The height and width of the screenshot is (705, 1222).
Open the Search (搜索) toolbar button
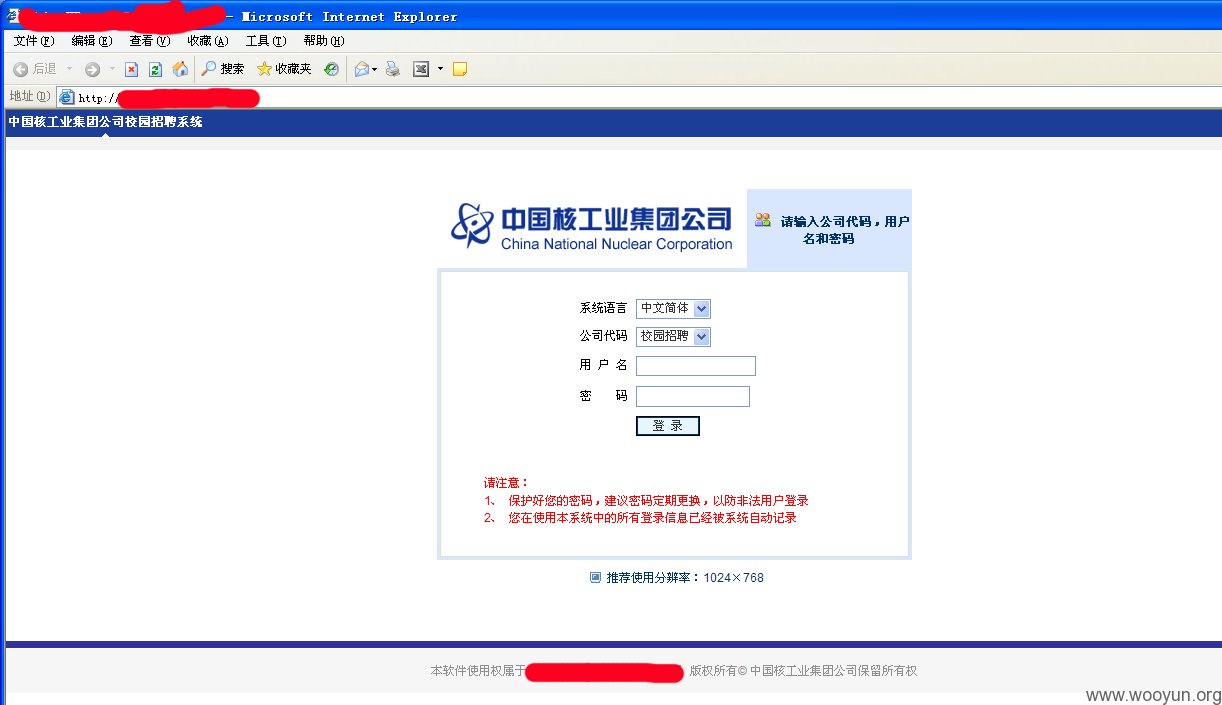pyautogui.click(x=222, y=69)
